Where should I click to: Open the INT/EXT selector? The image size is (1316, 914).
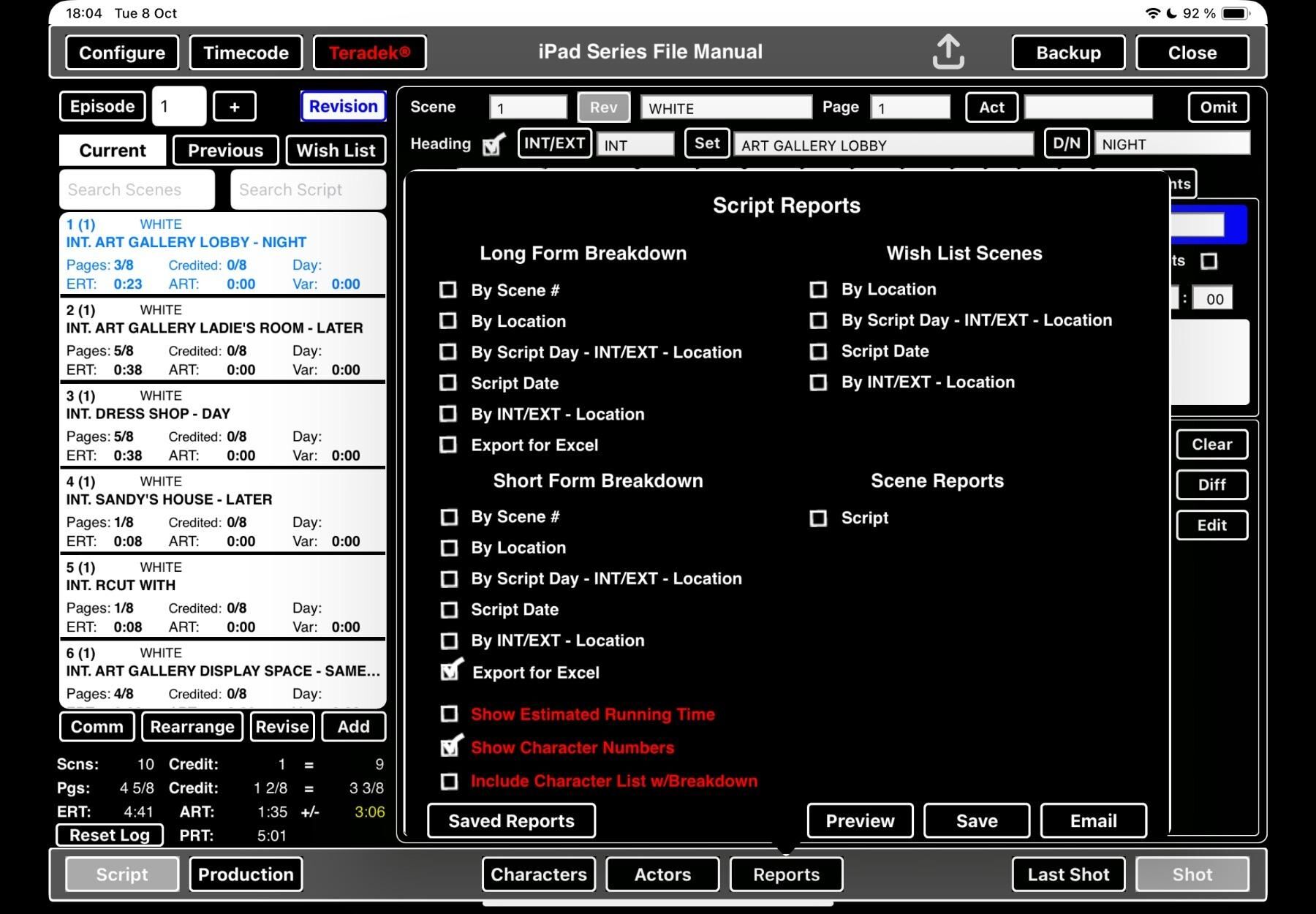pos(554,143)
